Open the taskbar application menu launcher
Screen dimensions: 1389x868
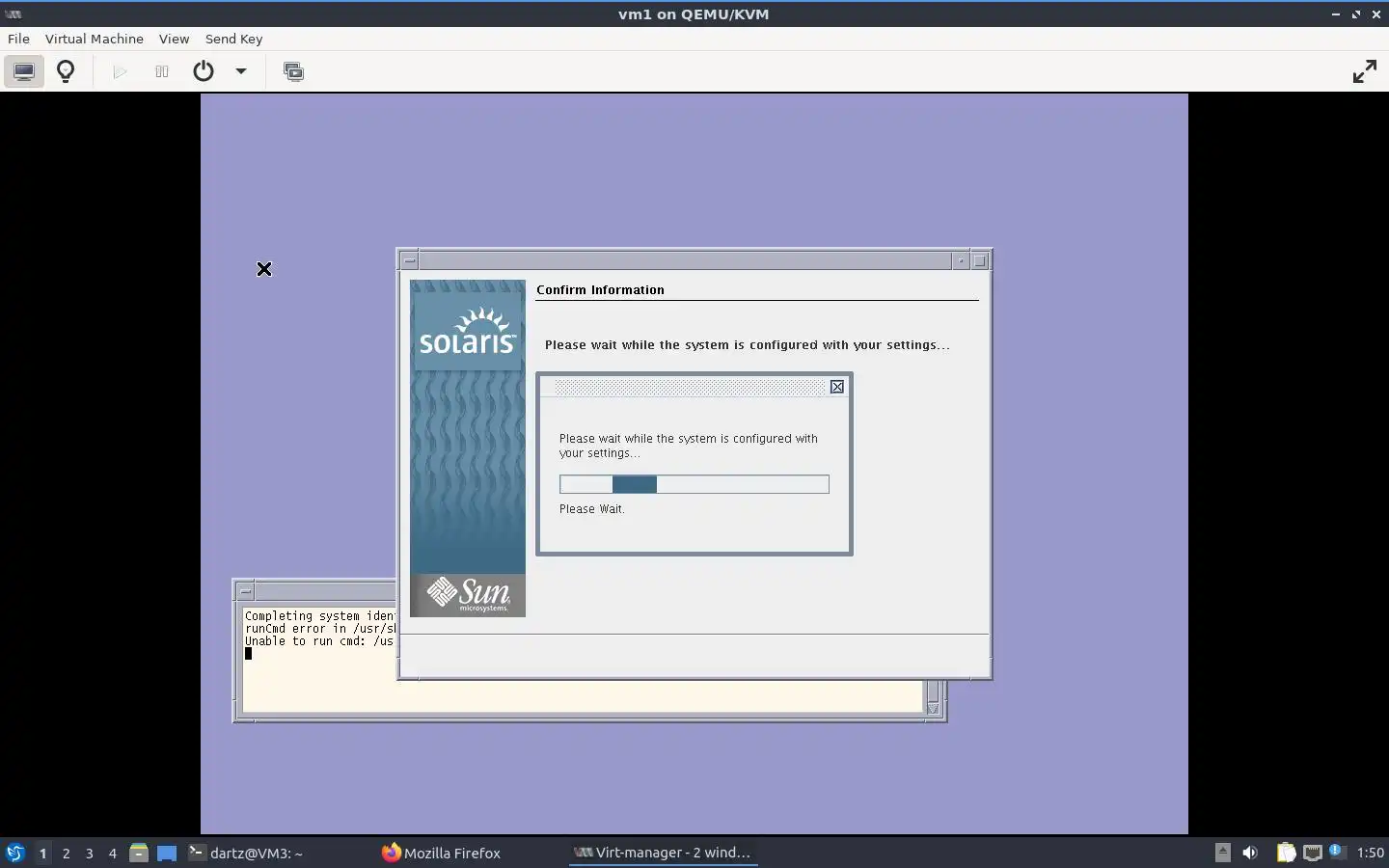pyautogui.click(x=15, y=853)
